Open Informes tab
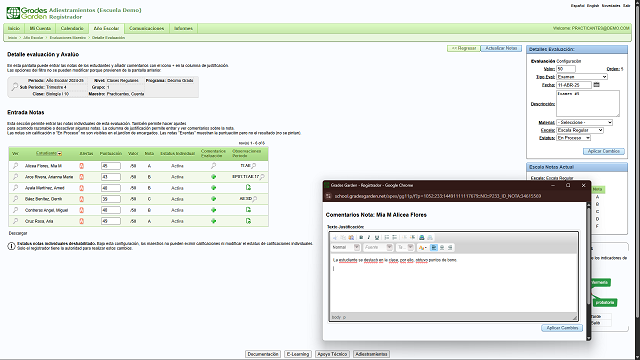Image resolution: width=640 pixels, height=360 pixels. (183, 28)
